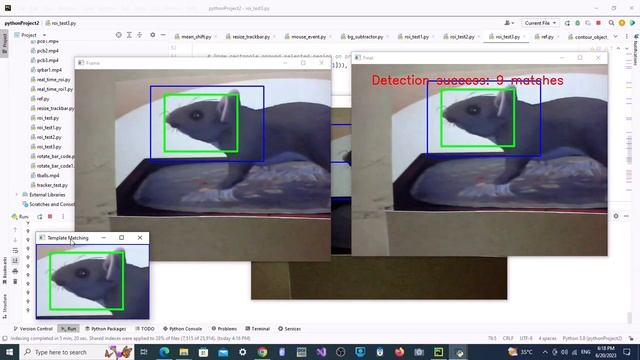Click Scratches and Consoles node
Viewport: 640px width, 360px height.
(49, 204)
